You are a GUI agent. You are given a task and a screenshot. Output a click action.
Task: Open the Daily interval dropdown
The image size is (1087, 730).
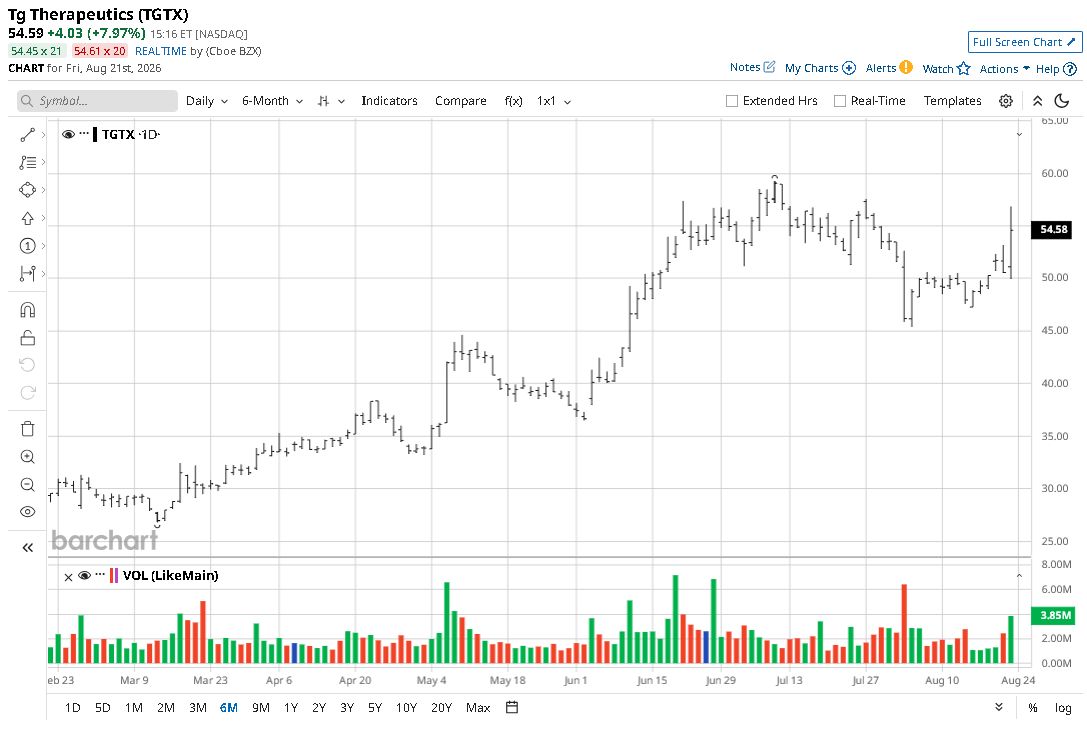click(207, 101)
